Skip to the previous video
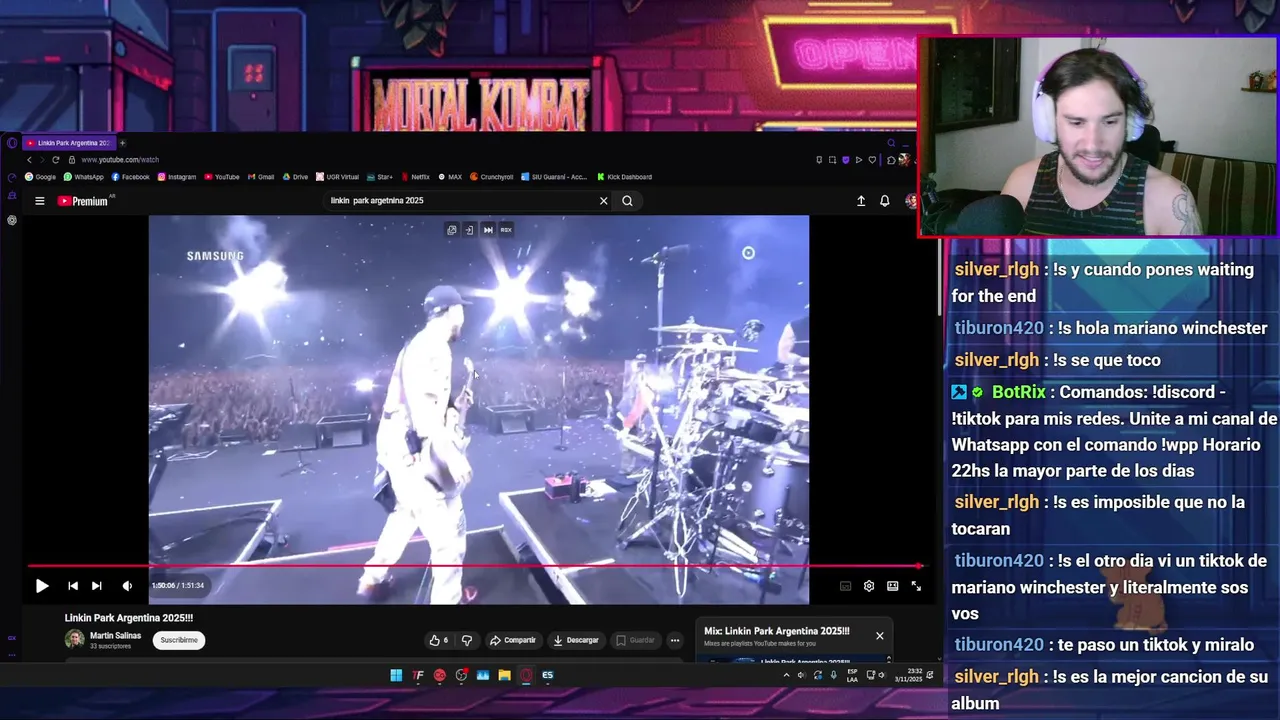 pos(73,586)
